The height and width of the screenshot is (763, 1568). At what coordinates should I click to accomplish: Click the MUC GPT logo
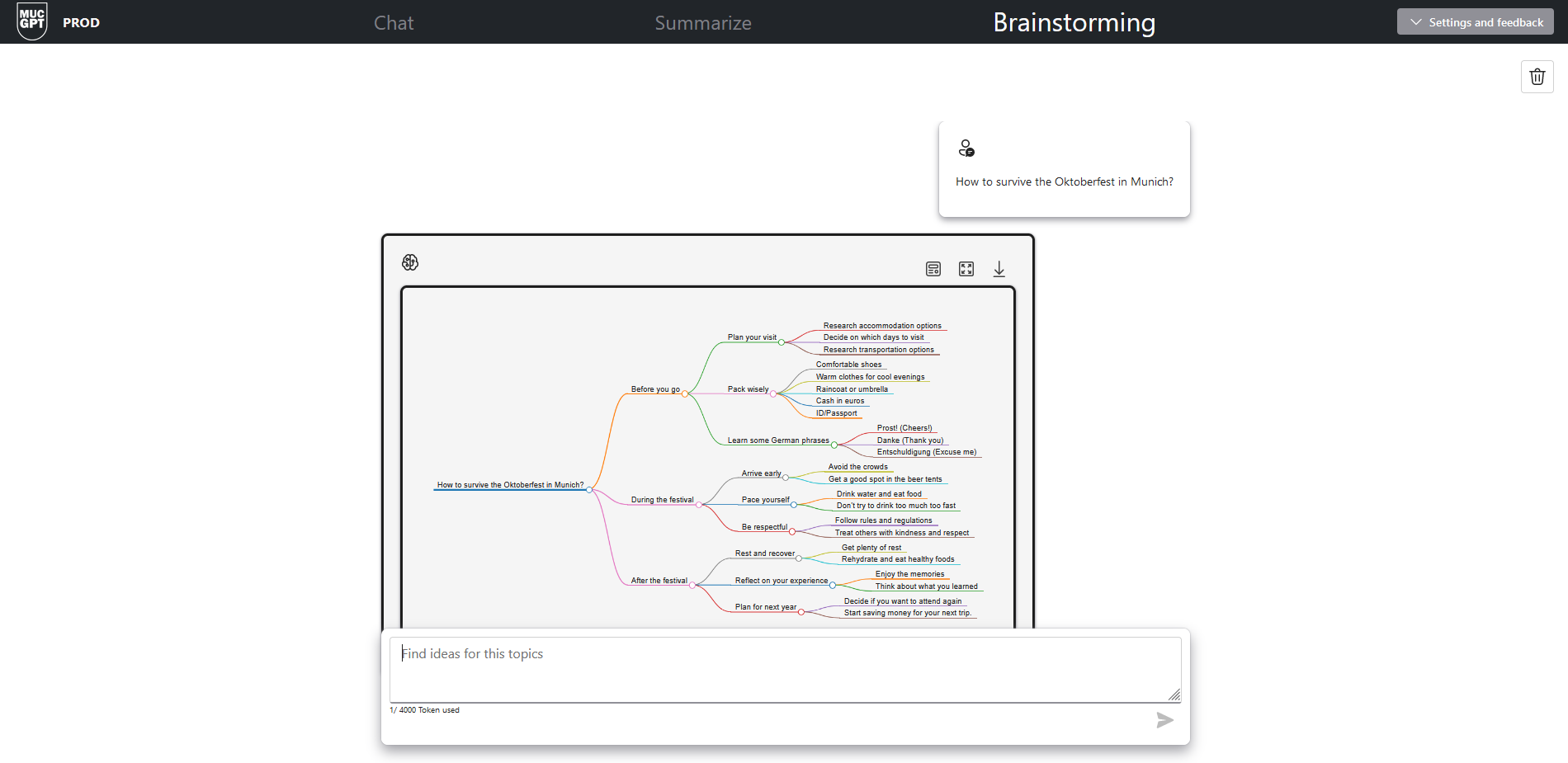pyautogui.click(x=32, y=21)
